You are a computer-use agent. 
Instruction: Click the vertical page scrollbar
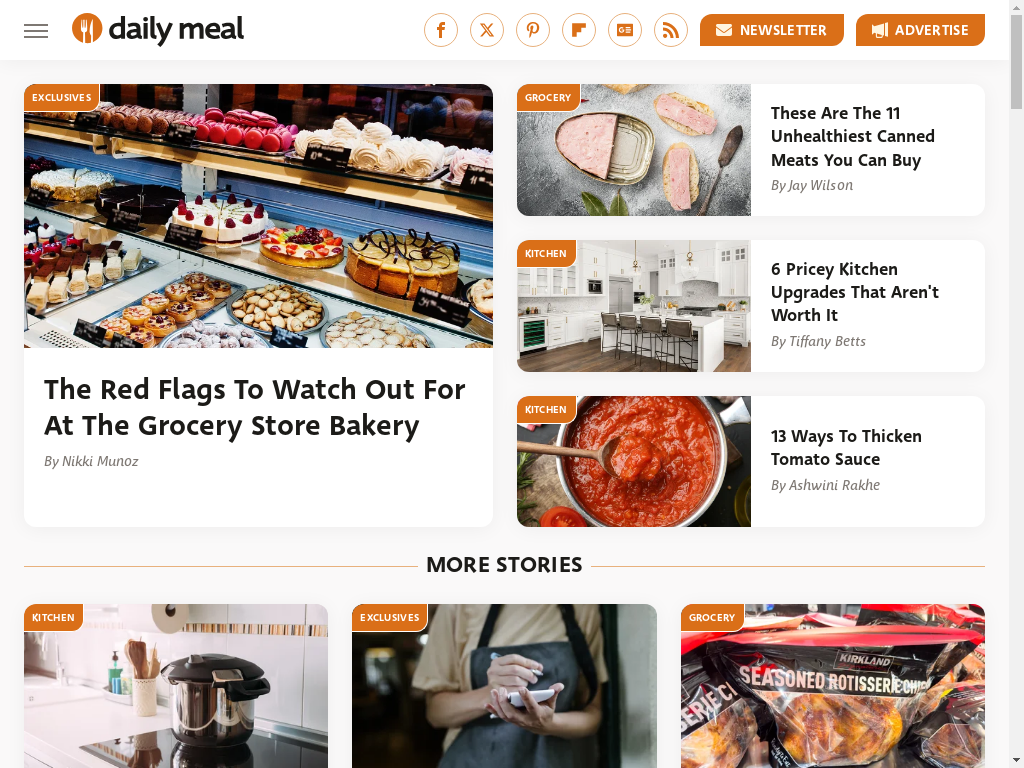tap(1017, 384)
